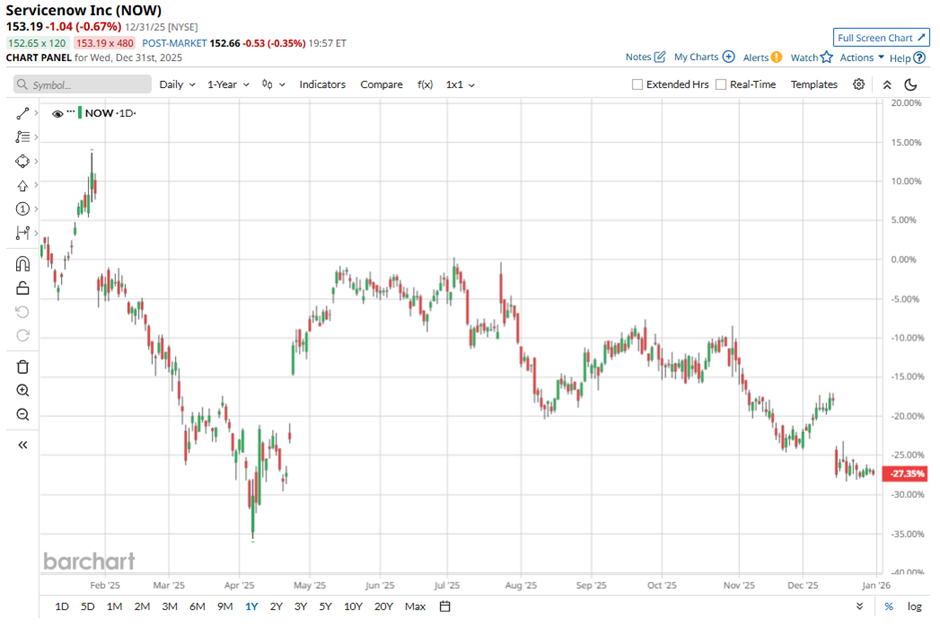
Task: Add to Watch list star icon
Action: coord(827,57)
